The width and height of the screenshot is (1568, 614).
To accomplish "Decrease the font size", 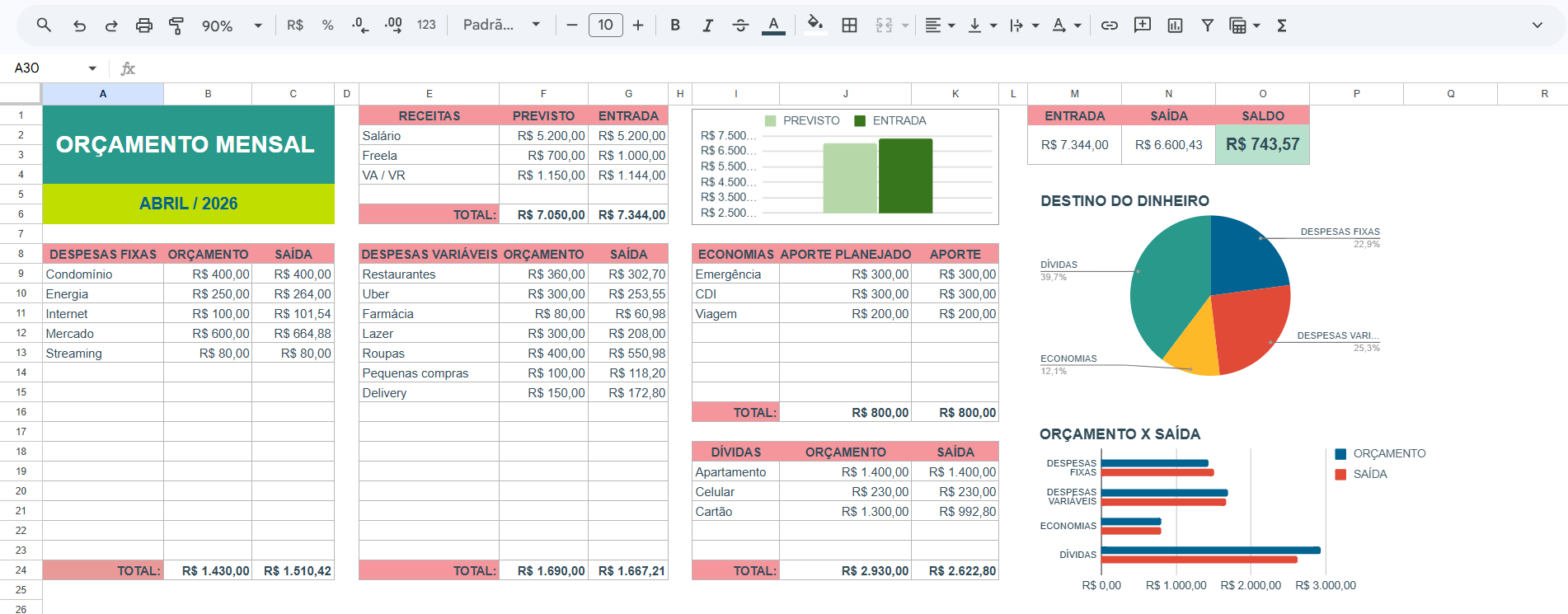I will tap(571, 26).
